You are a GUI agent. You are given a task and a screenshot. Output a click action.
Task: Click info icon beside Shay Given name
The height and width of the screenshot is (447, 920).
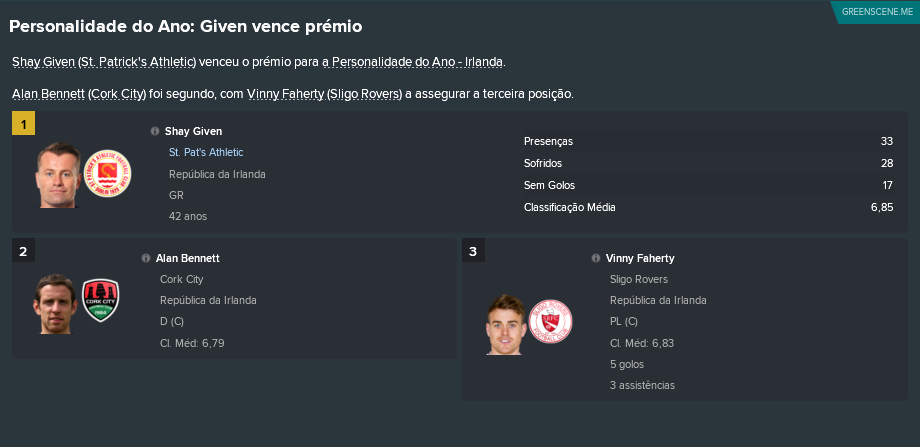pos(155,131)
